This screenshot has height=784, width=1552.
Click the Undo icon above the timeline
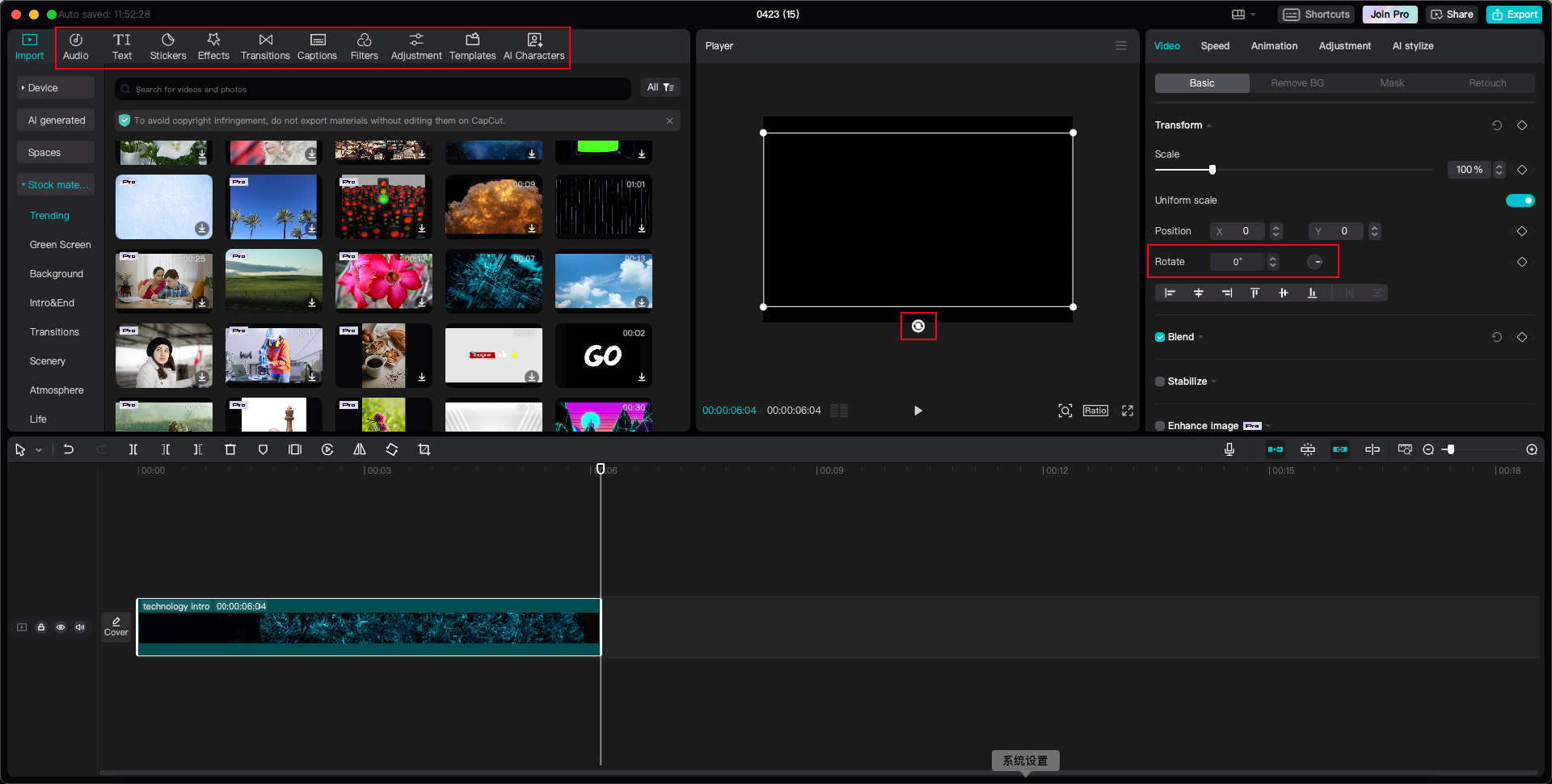(x=69, y=449)
